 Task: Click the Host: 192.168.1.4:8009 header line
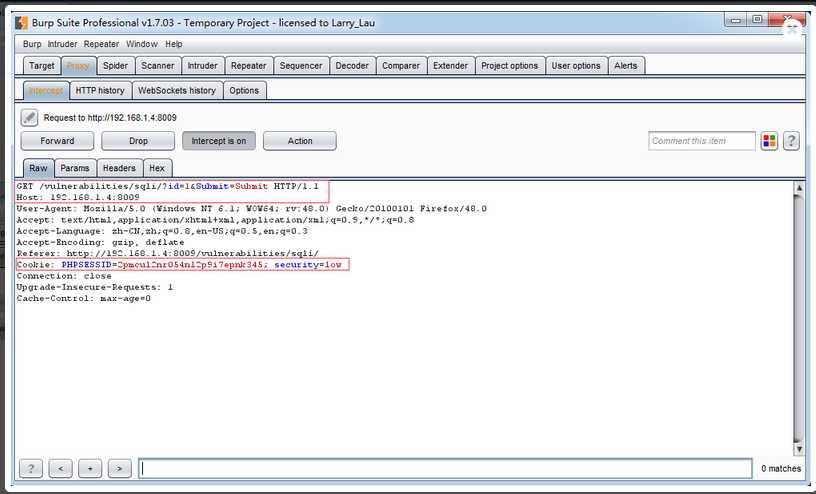point(78,197)
